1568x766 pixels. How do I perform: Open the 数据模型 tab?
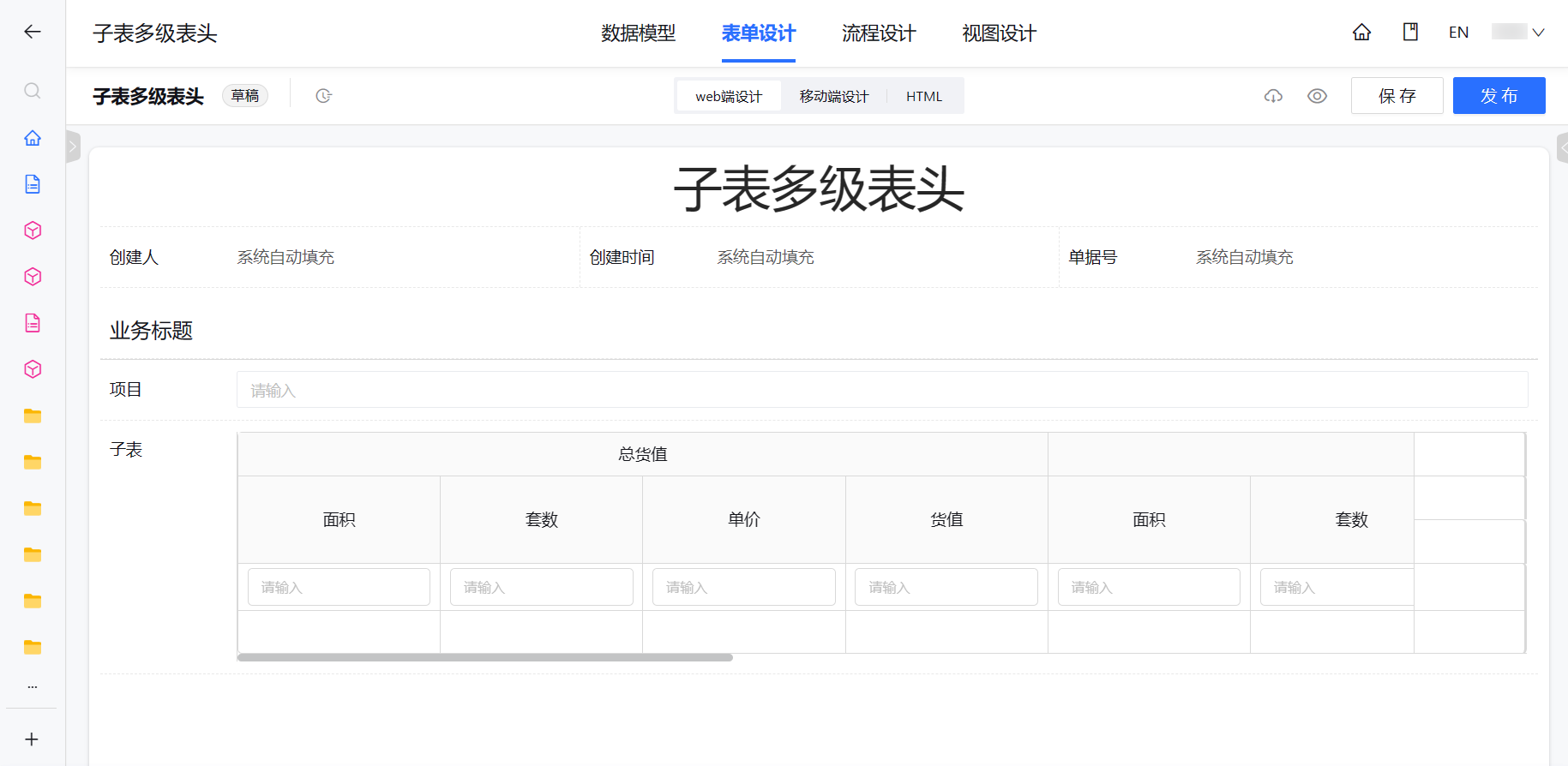pos(638,33)
